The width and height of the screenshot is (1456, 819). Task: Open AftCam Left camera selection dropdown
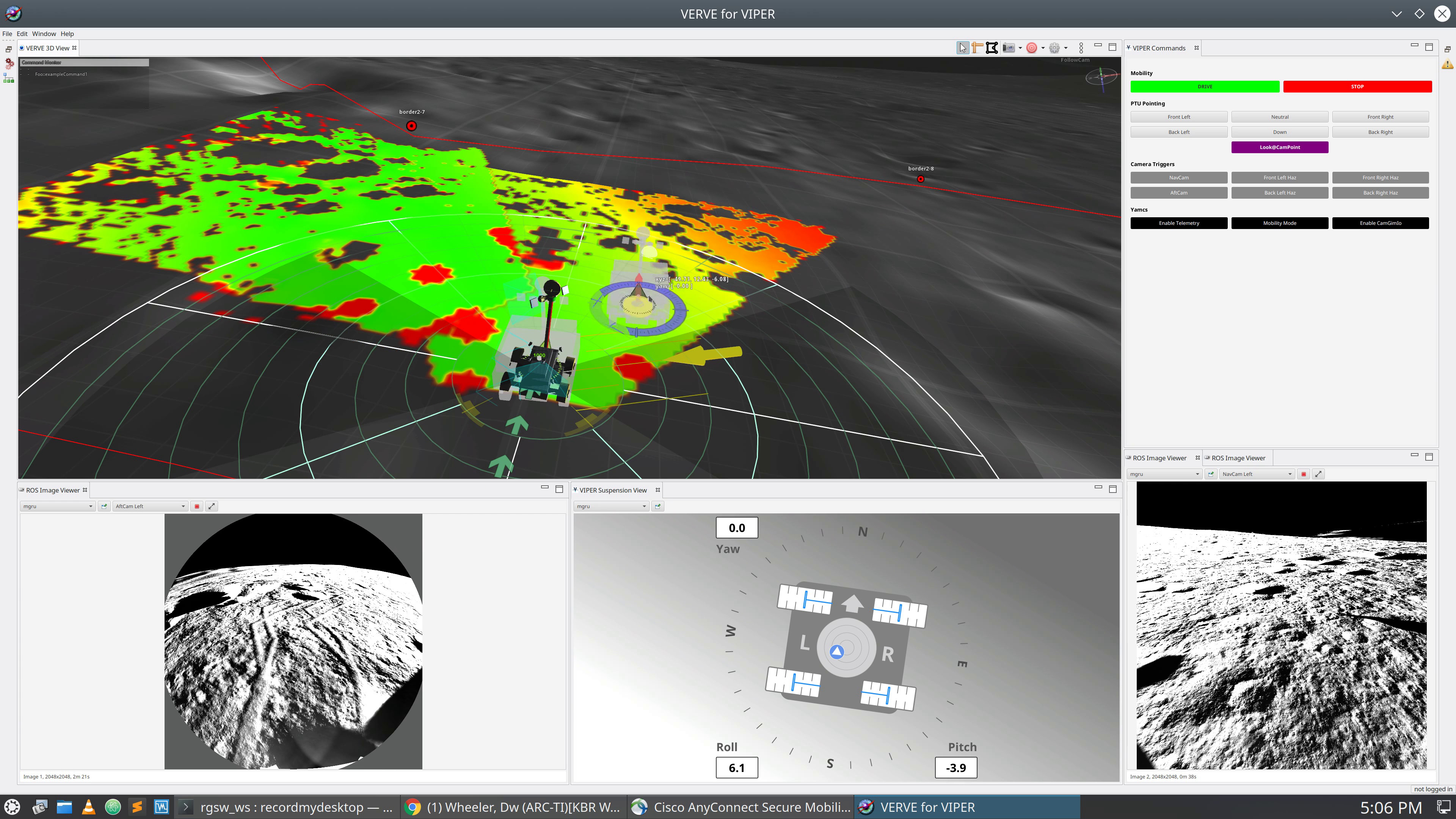pyautogui.click(x=150, y=507)
